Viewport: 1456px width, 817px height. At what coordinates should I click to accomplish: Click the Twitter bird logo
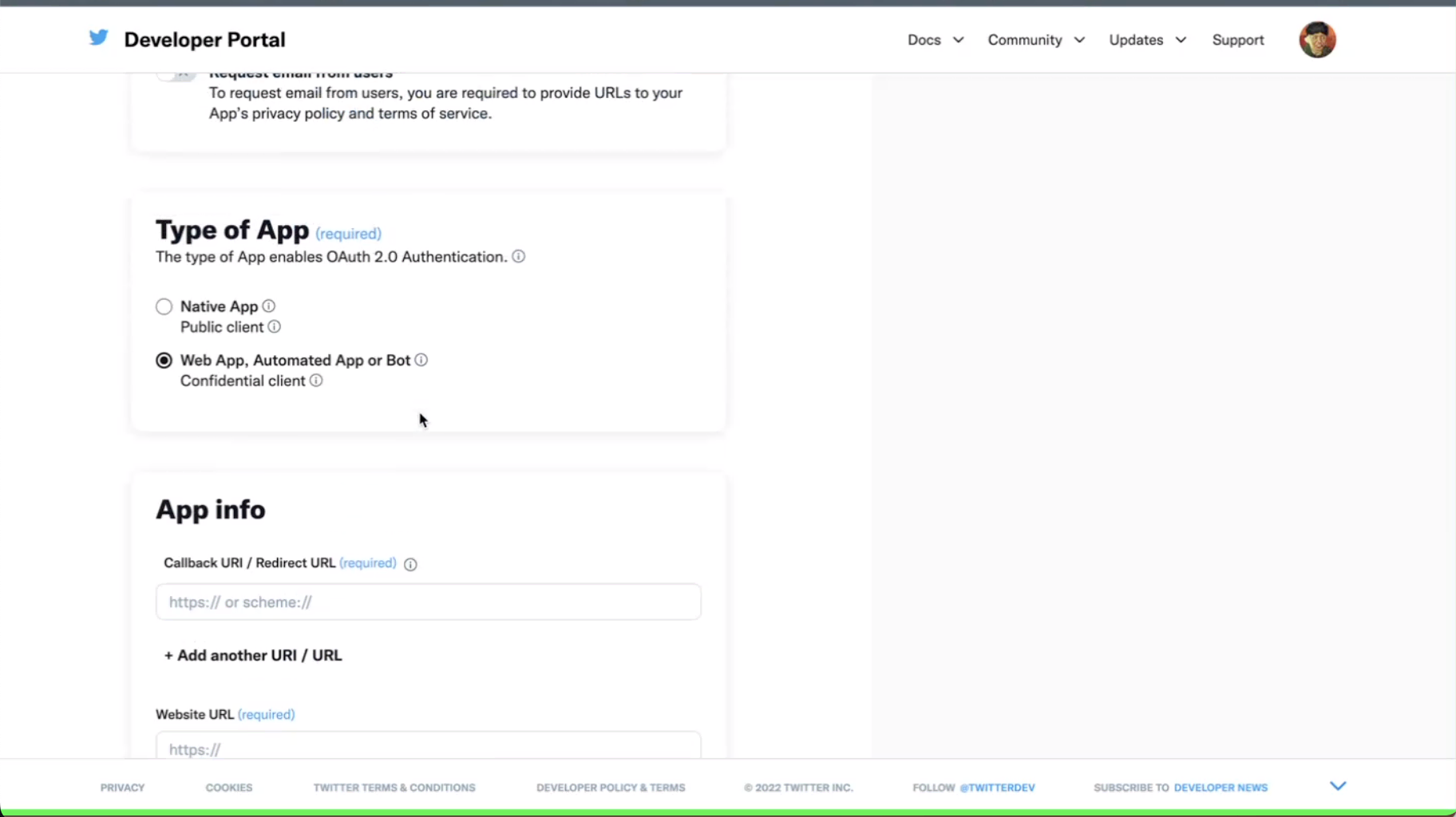point(98,37)
